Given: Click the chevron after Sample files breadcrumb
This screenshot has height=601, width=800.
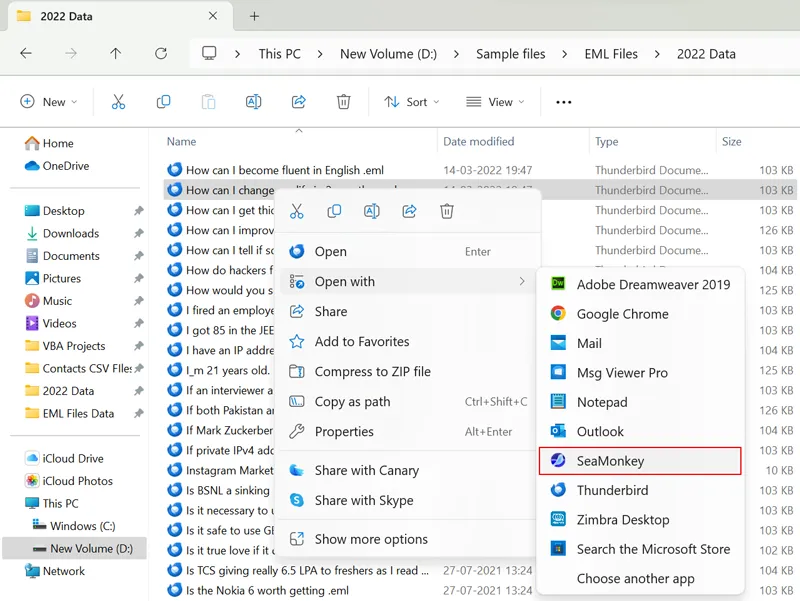Looking at the screenshot, I should [x=564, y=54].
